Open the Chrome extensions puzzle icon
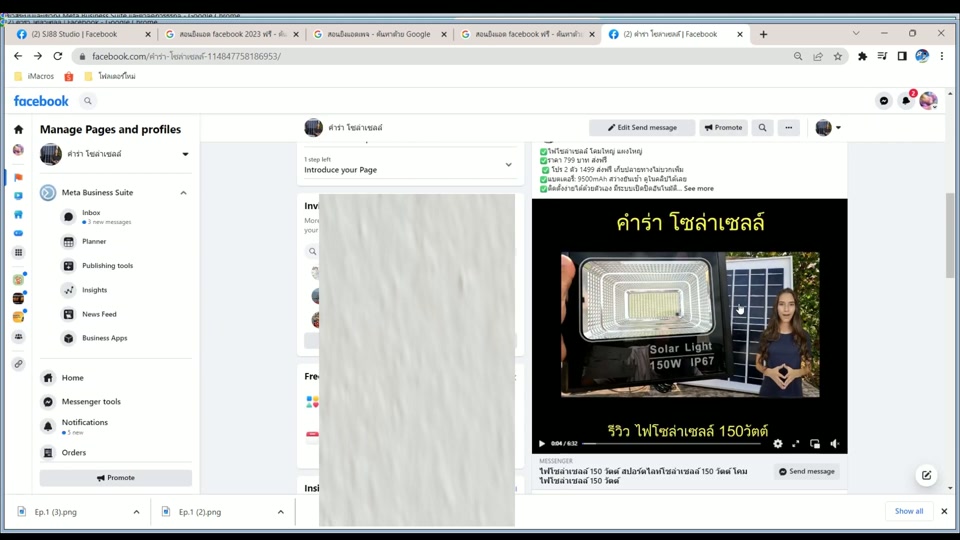960x540 pixels. click(x=862, y=57)
